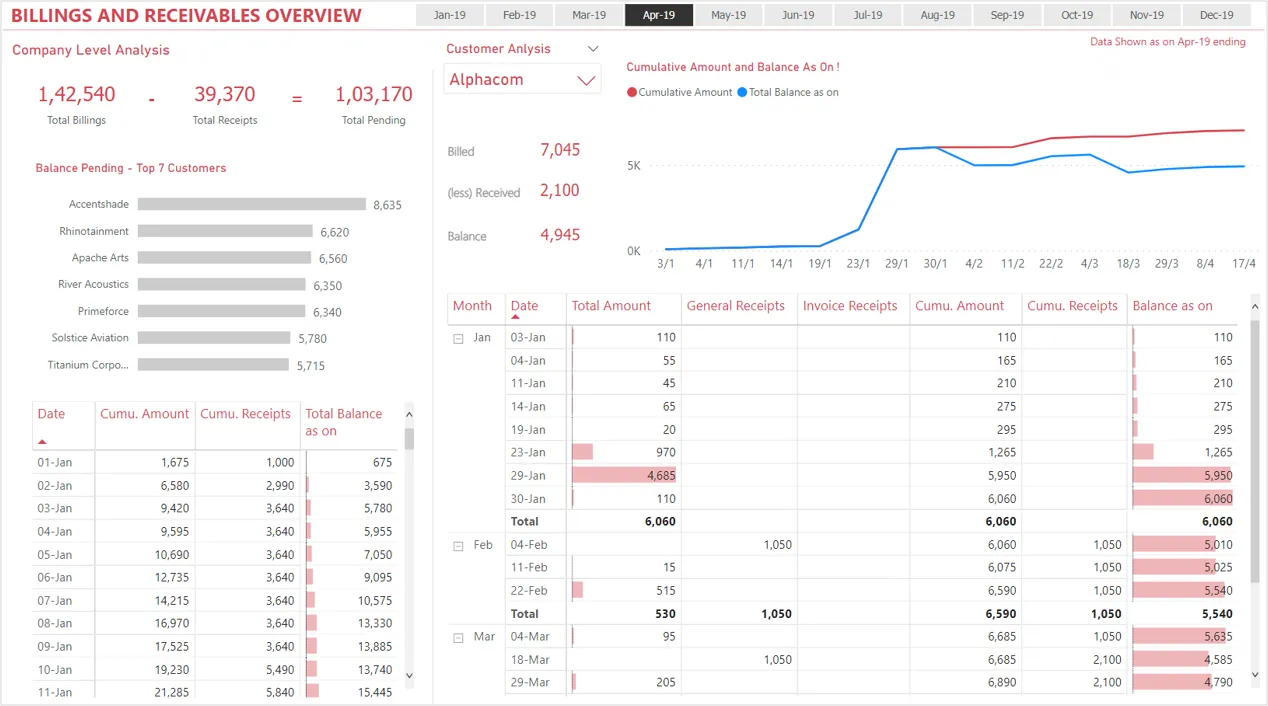Click the Rhinotainment bar in chart
Screen dimensions: 1268x706
click(225, 231)
